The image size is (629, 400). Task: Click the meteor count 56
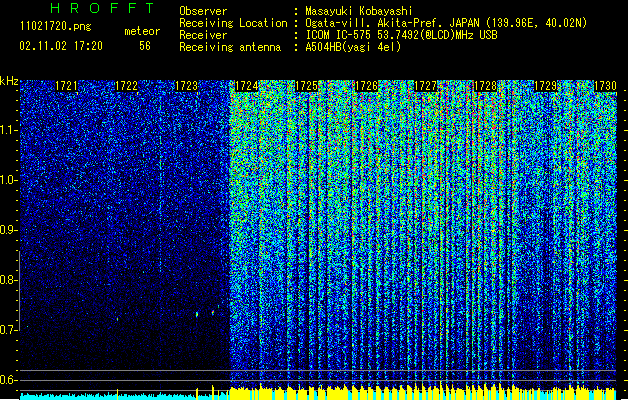145,46
